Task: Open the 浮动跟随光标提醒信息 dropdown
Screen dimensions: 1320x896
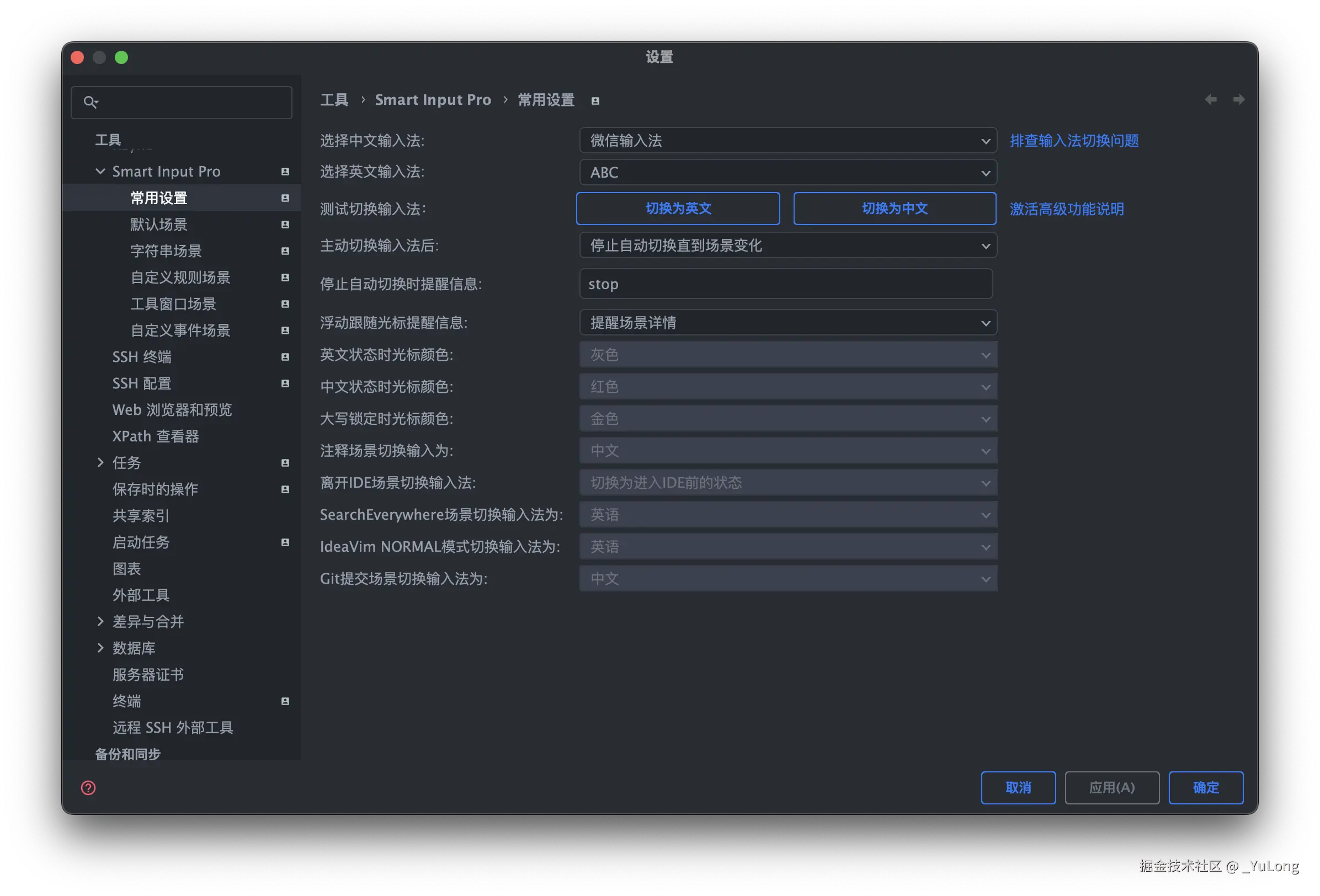Action: [788, 323]
